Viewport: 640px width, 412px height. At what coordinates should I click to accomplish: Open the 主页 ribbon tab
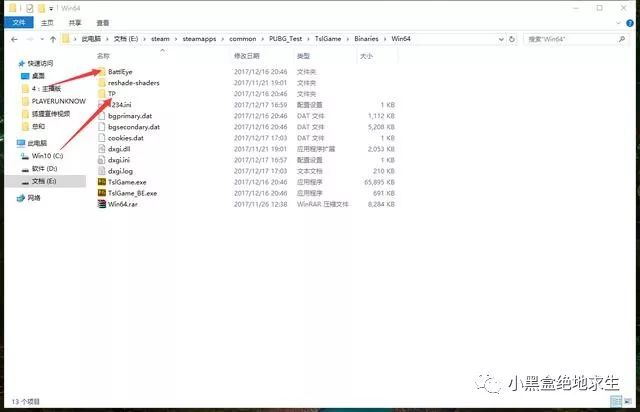point(47,23)
